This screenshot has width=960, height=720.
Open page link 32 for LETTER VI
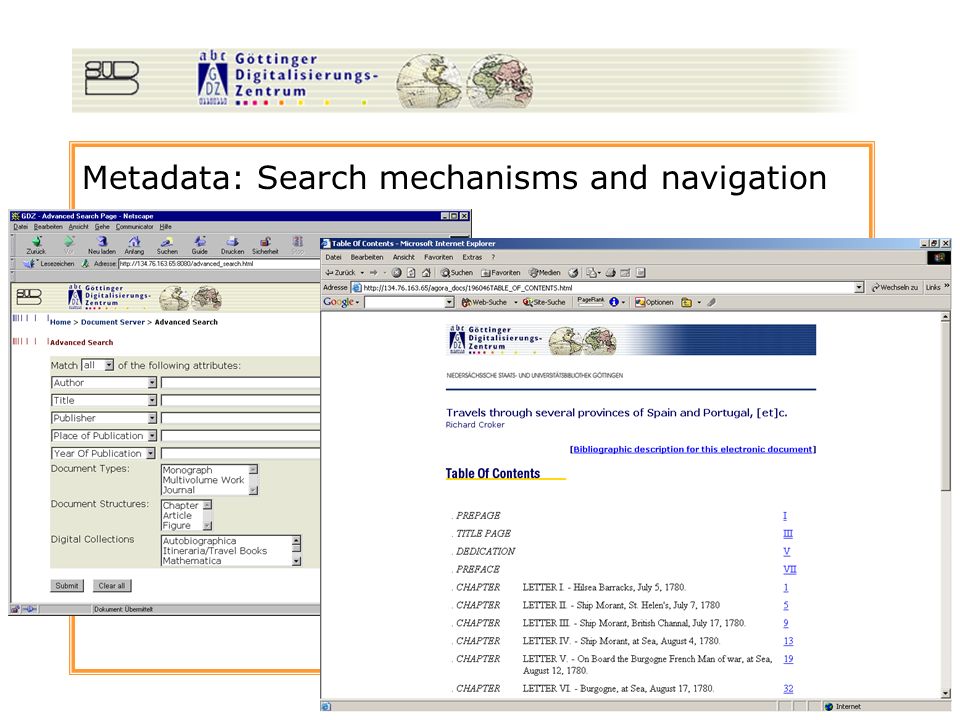point(788,689)
